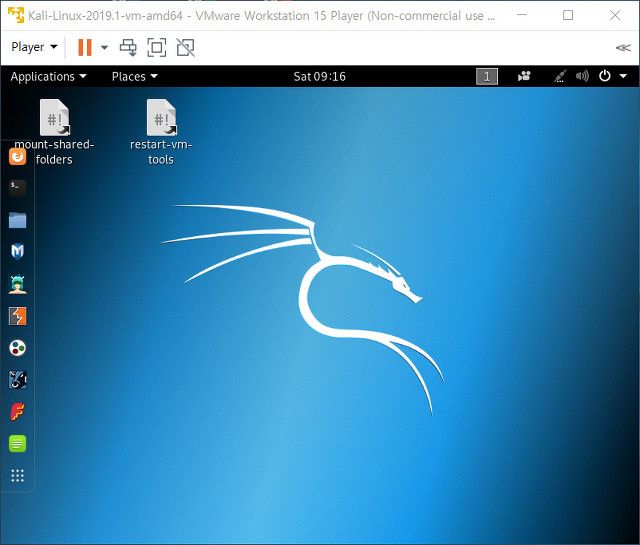Click the power icon in top bar
The width and height of the screenshot is (640, 545).
coord(605,76)
